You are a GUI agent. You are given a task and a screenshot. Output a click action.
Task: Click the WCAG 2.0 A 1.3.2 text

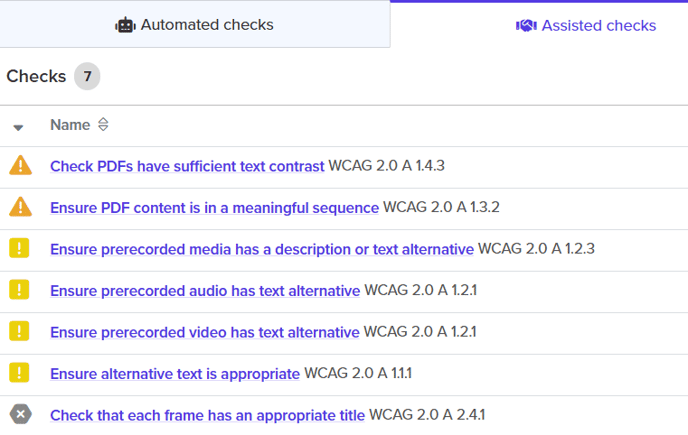coord(441,207)
